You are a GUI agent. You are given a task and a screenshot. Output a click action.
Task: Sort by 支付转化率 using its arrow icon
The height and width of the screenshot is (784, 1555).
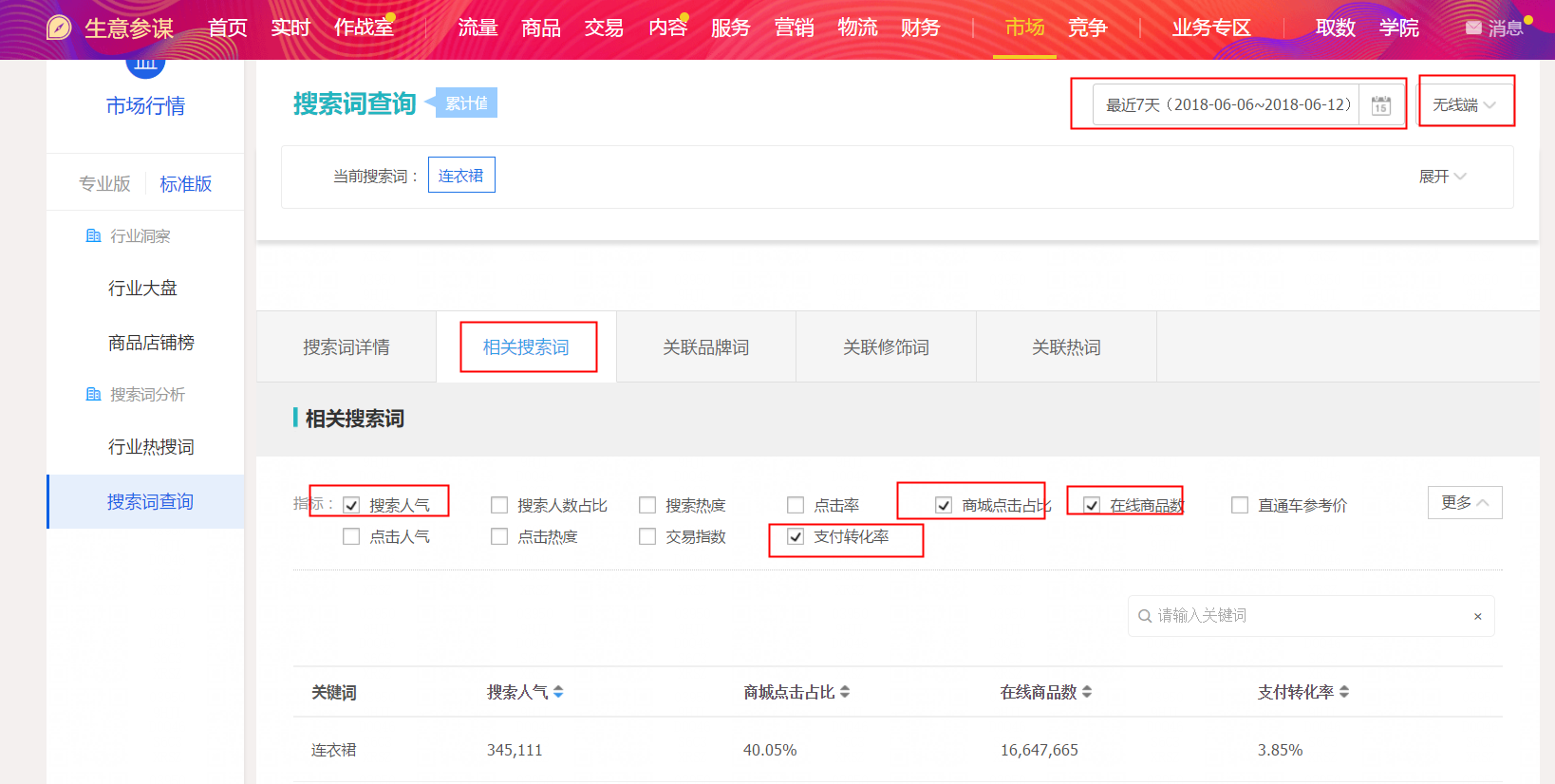(1344, 693)
